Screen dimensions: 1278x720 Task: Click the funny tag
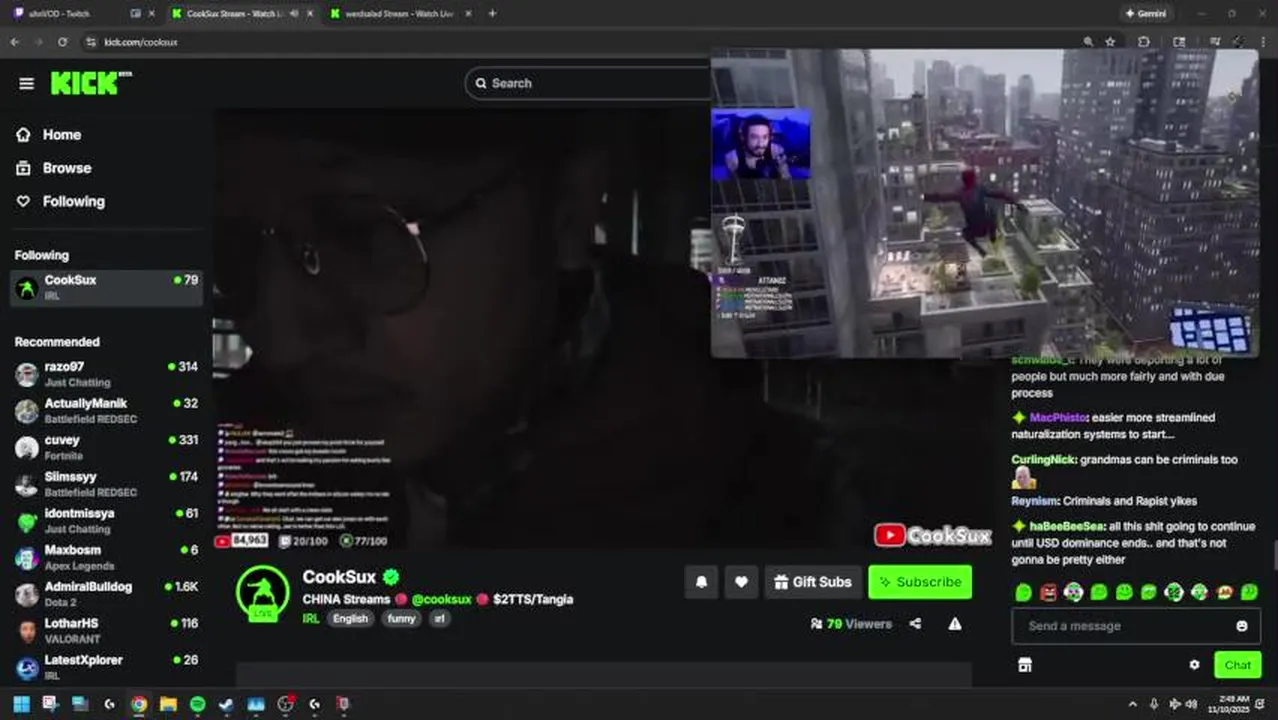401,619
